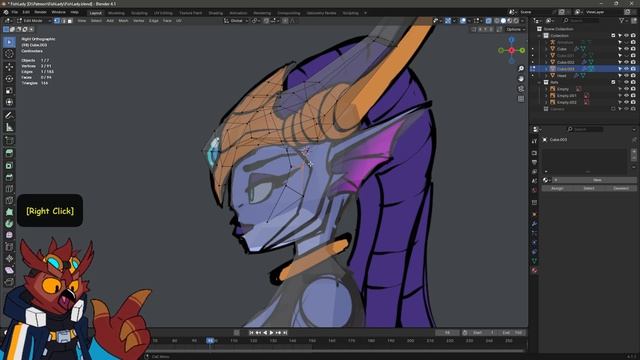Add a material slot with plus

tap(634, 151)
